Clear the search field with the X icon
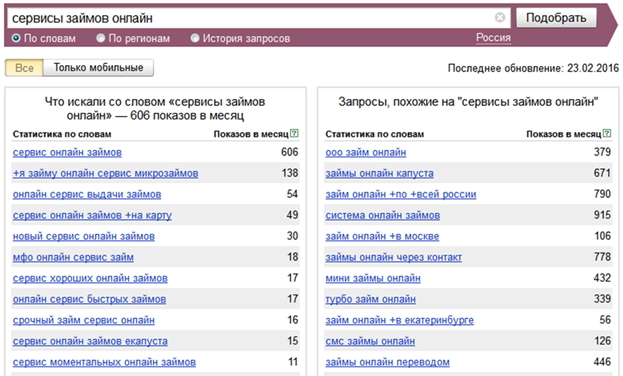 point(500,17)
